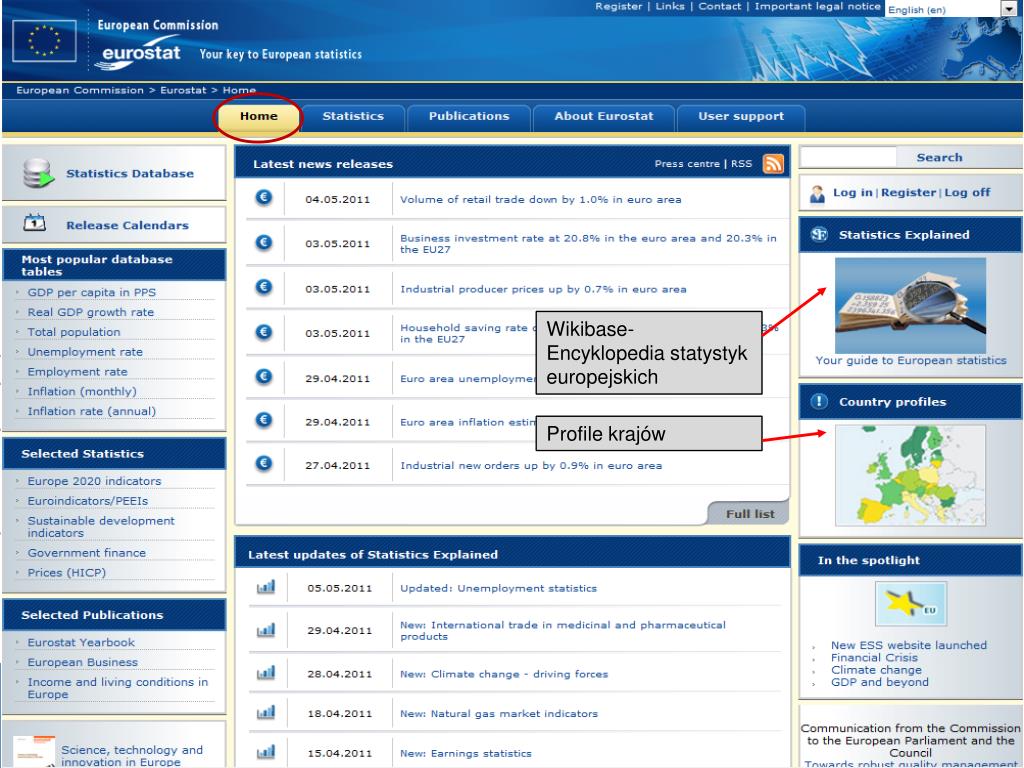1024x768 pixels.
Task: Click chart icon beside Earnings statistics update
Action: point(266,752)
